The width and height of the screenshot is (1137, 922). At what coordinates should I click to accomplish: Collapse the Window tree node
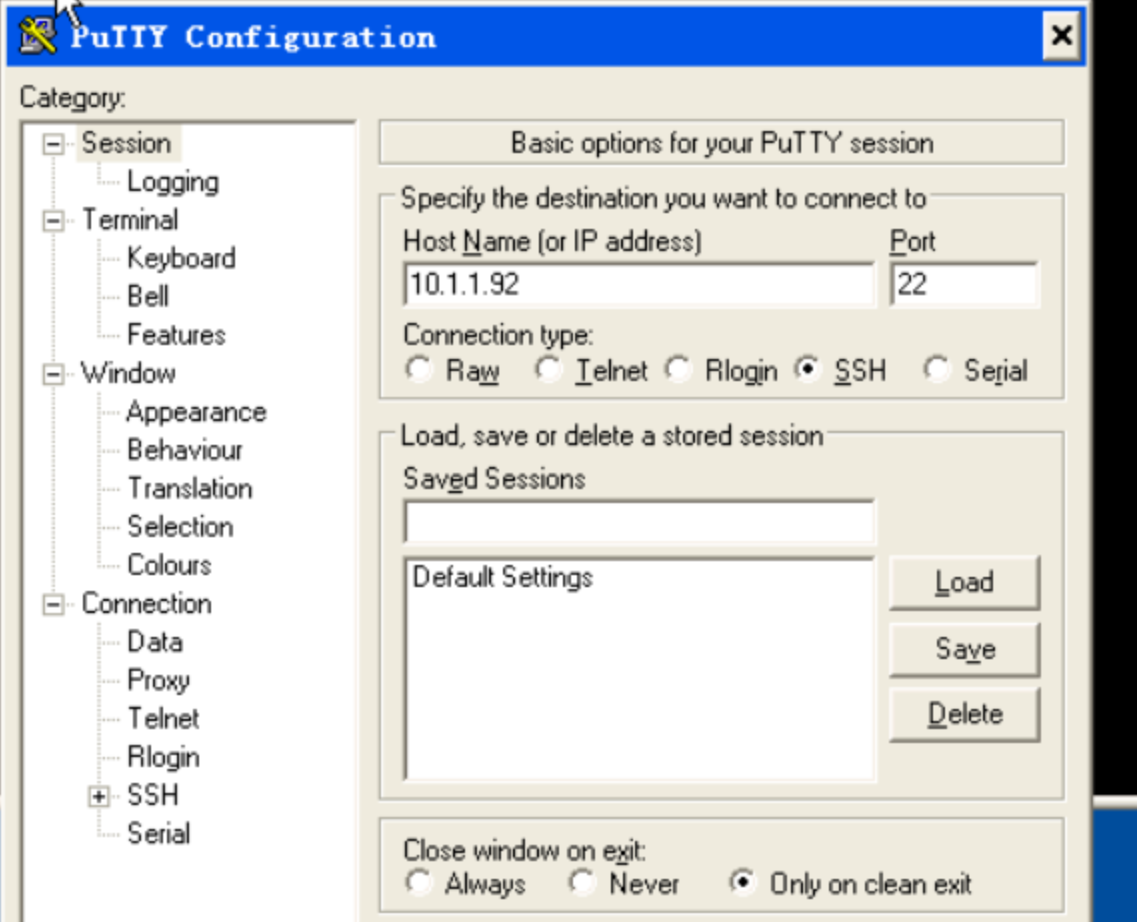click(x=53, y=374)
